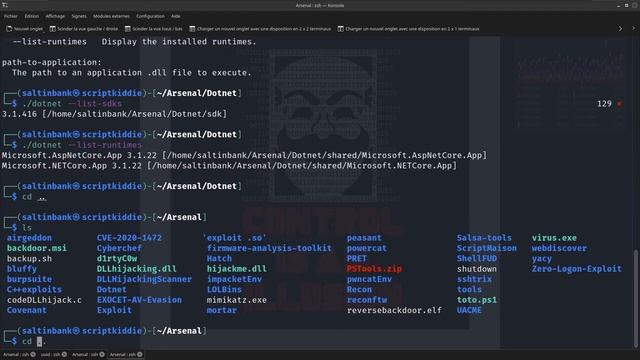Screen dimensions: 640x360
Task: Click the ./dotnet --list-sdks command line
Action: pos(72,104)
